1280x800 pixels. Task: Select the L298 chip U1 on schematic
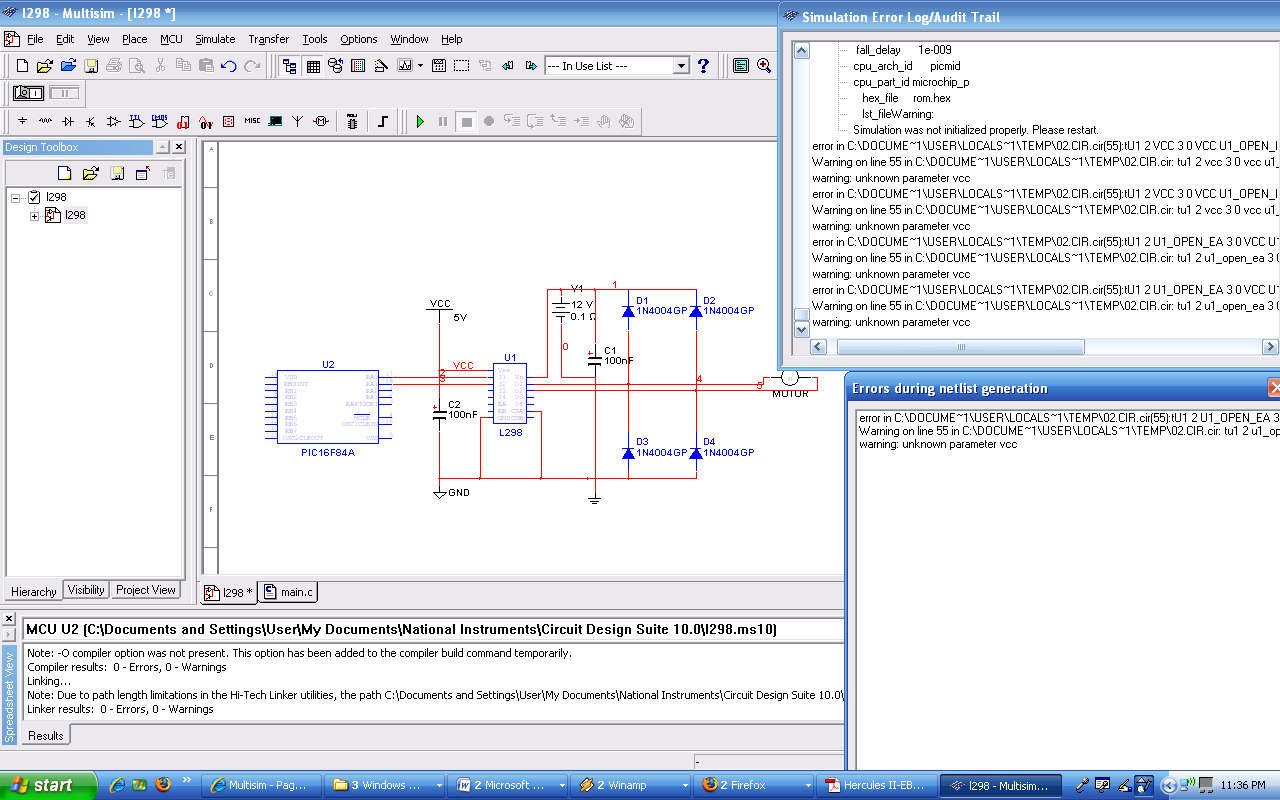pos(510,395)
